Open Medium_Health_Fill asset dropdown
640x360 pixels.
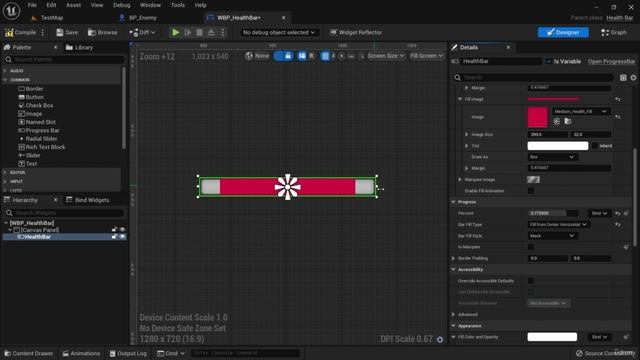click(x=581, y=111)
